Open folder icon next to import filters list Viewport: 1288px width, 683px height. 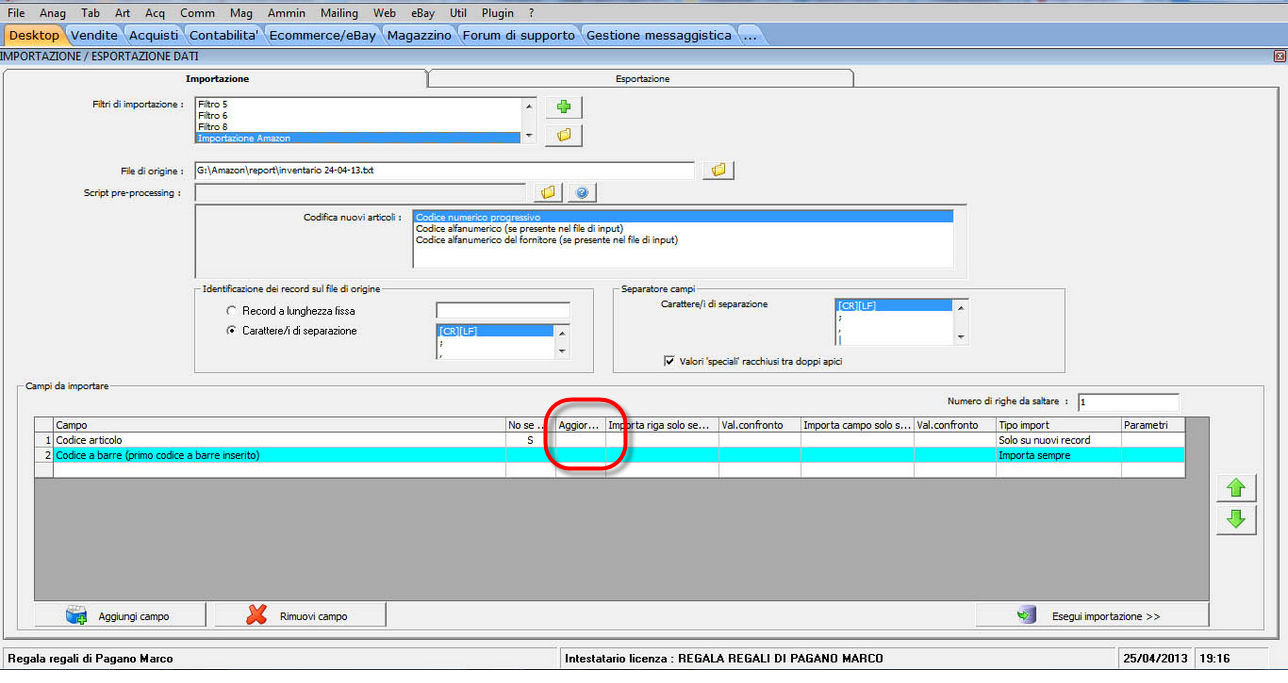(564, 134)
